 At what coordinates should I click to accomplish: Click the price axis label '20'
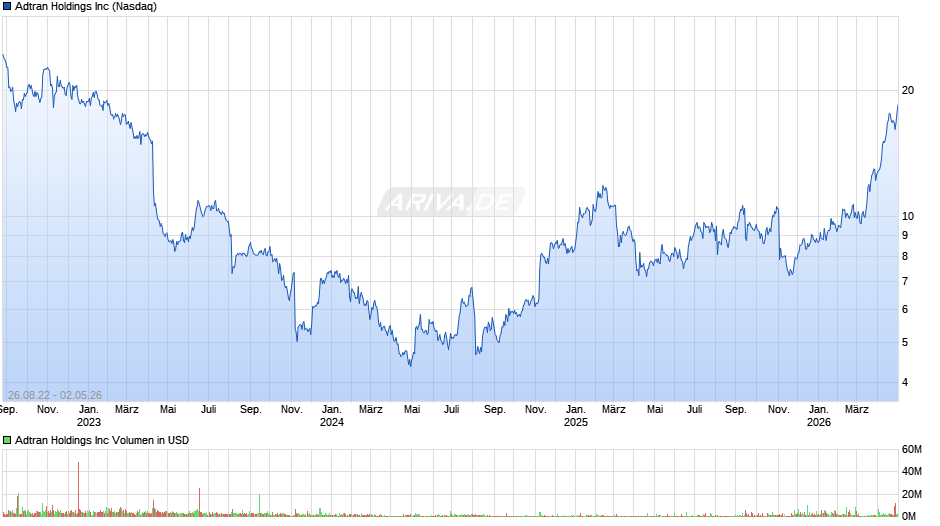pos(908,91)
